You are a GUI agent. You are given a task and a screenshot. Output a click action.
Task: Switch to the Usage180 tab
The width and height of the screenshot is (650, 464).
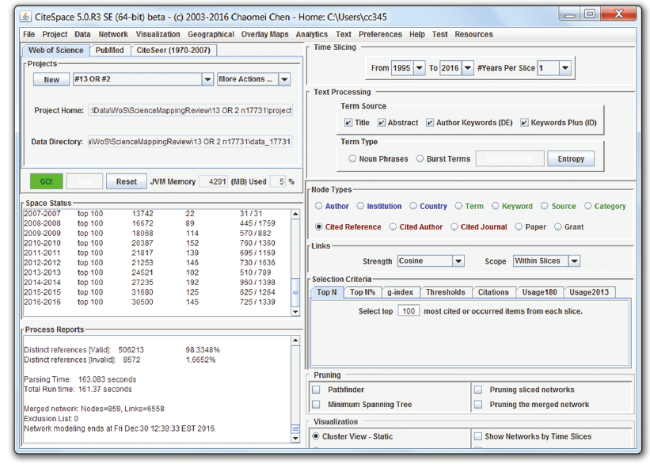coord(540,292)
